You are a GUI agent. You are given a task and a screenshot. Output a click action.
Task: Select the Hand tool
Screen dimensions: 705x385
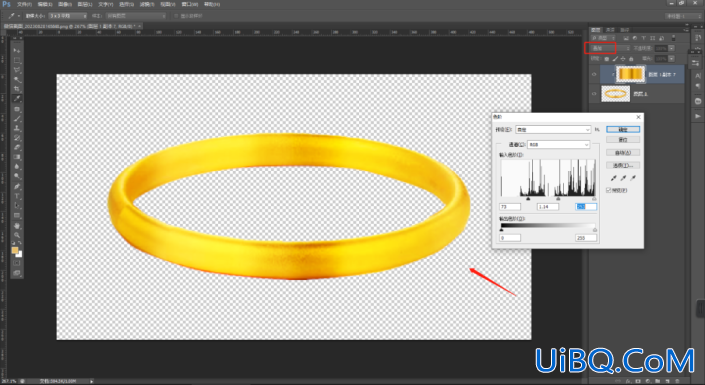point(17,225)
